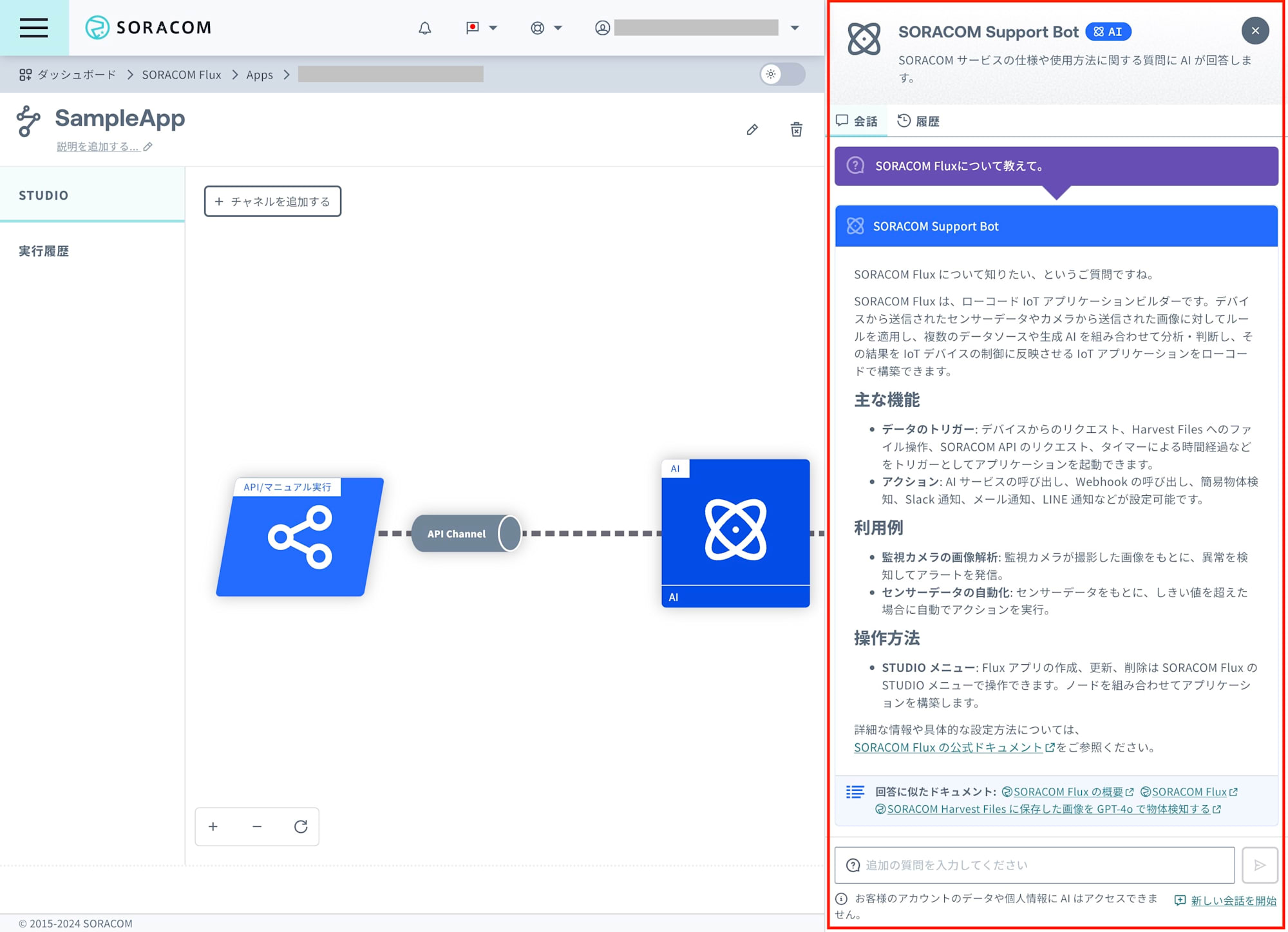Switch to the 会話 tab
Screen dimensions: 1288x932
pyautogui.click(x=857, y=121)
